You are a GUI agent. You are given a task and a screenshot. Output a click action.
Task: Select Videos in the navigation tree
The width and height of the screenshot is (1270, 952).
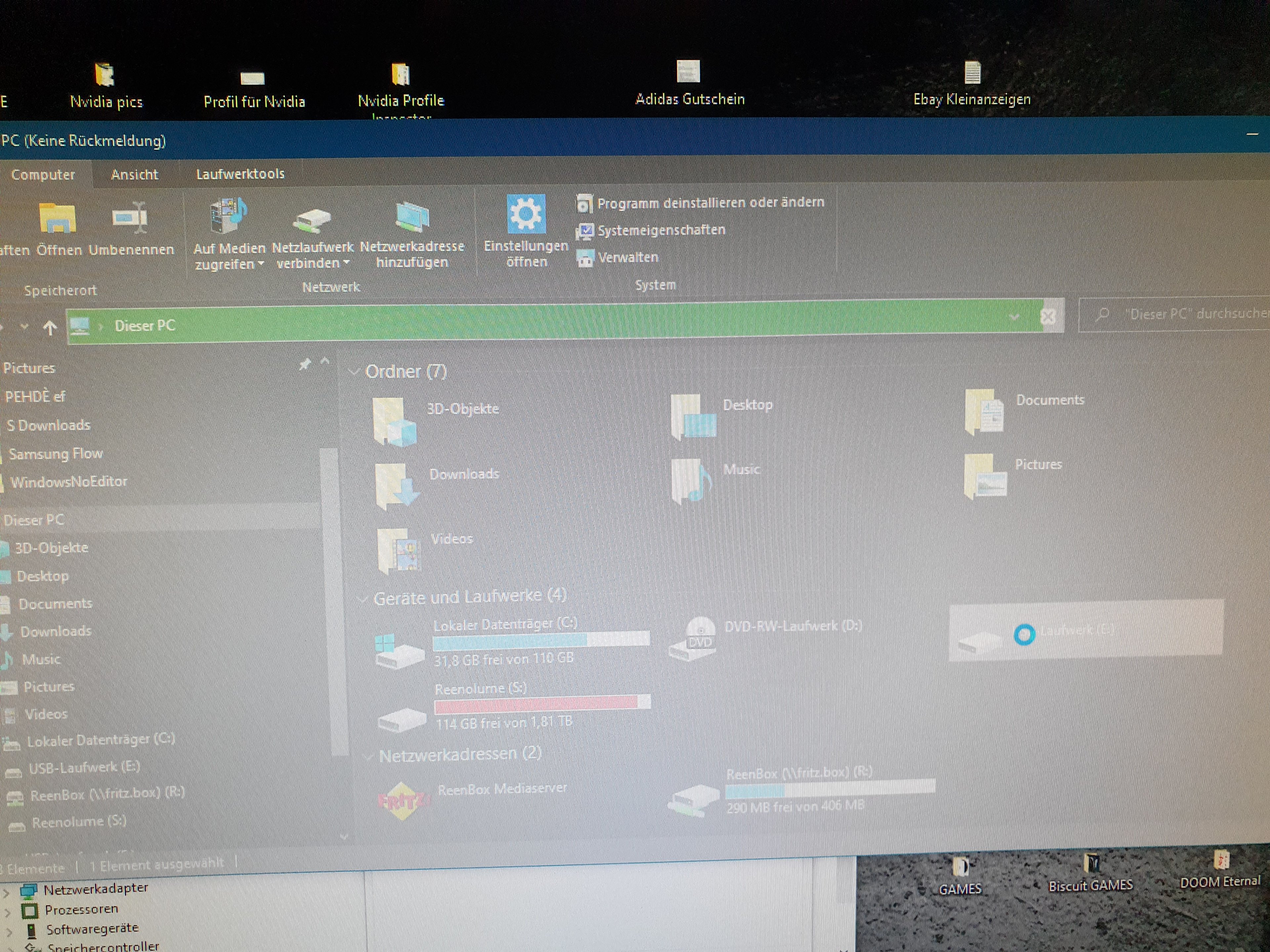click(x=46, y=714)
